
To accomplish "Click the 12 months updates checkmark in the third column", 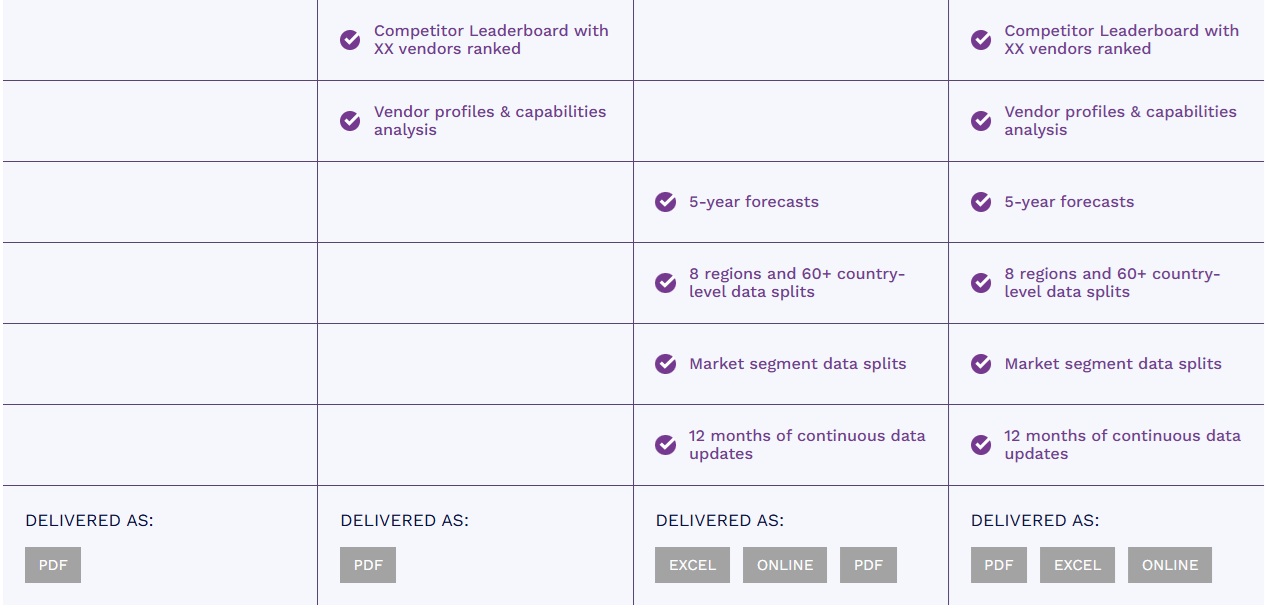I will point(666,445).
